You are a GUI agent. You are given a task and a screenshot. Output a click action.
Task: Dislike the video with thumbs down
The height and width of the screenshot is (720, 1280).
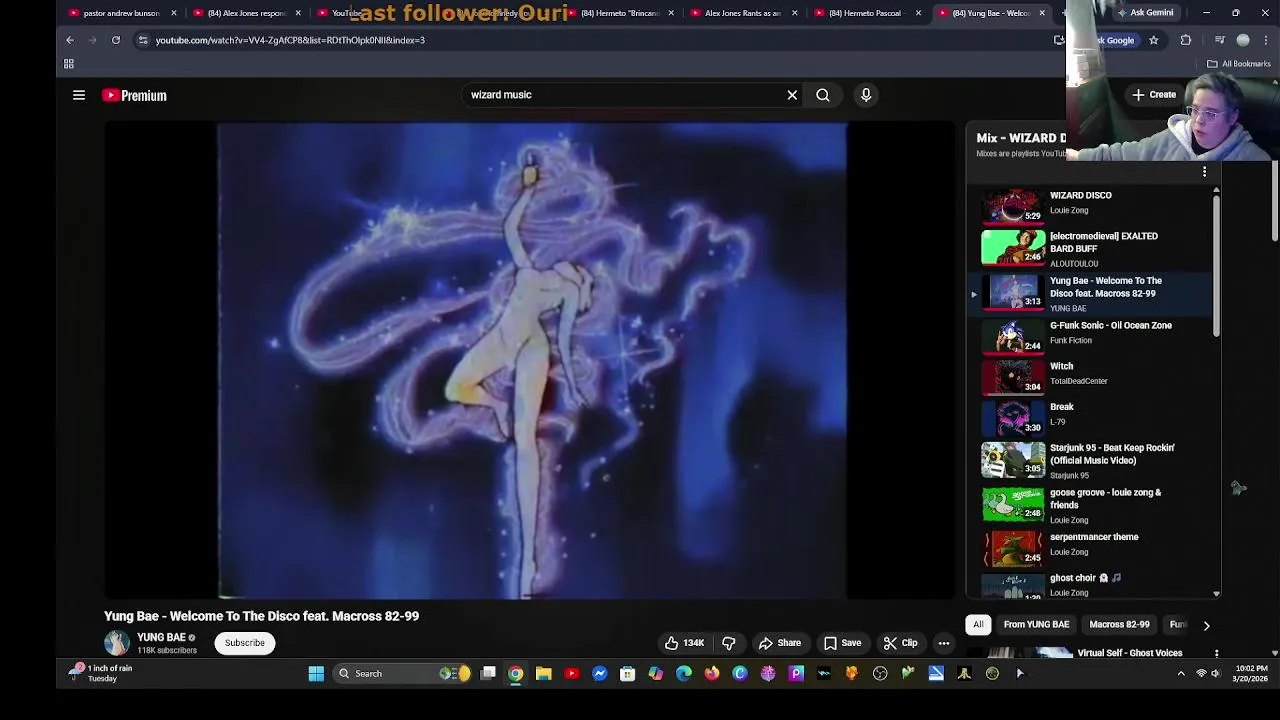pyautogui.click(x=729, y=643)
